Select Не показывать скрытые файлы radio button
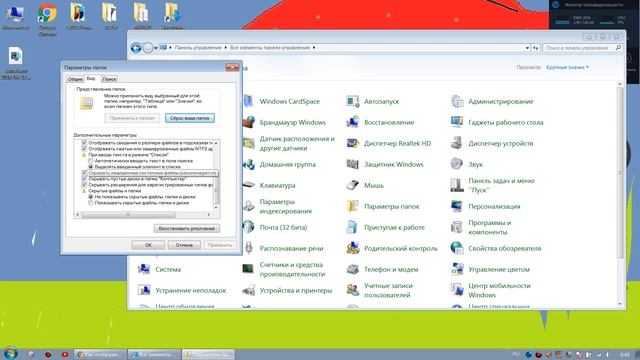This screenshot has width=640, height=360. 91,197
